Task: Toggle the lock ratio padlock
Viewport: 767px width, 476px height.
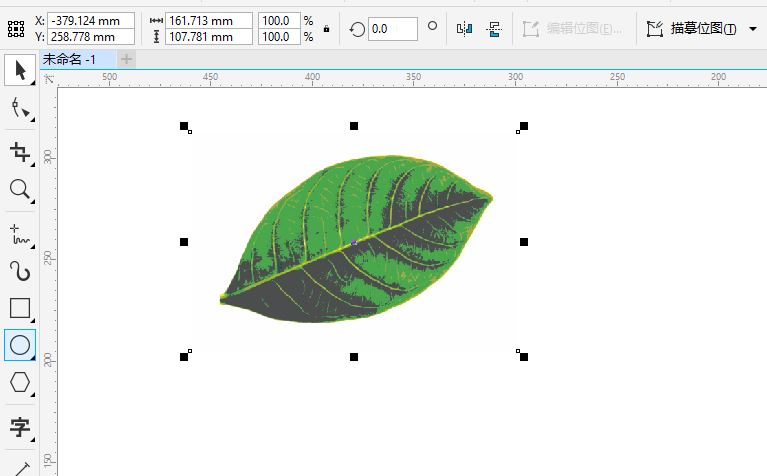Action: pos(326,29)
